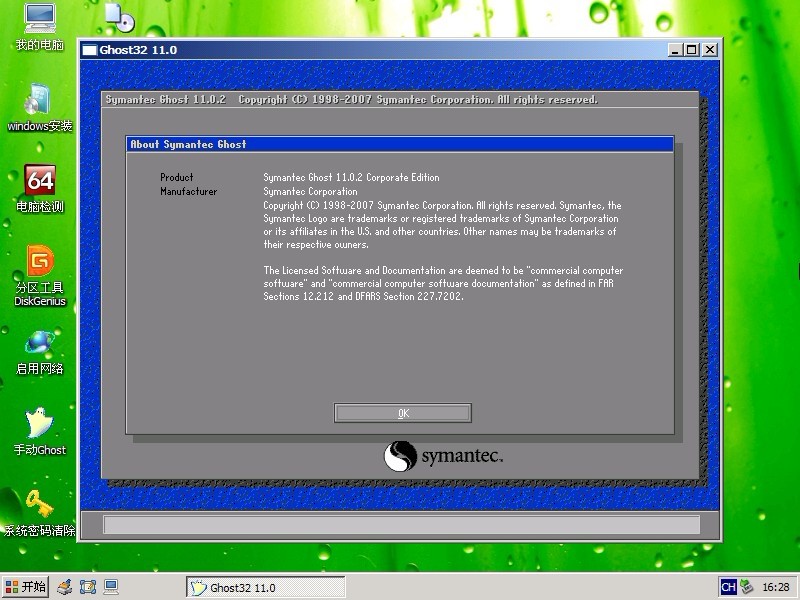Select the Ghost32 11.0 taskbar button
The width and height of the screenshot is (800, 600).
click(x=265, y=587)
